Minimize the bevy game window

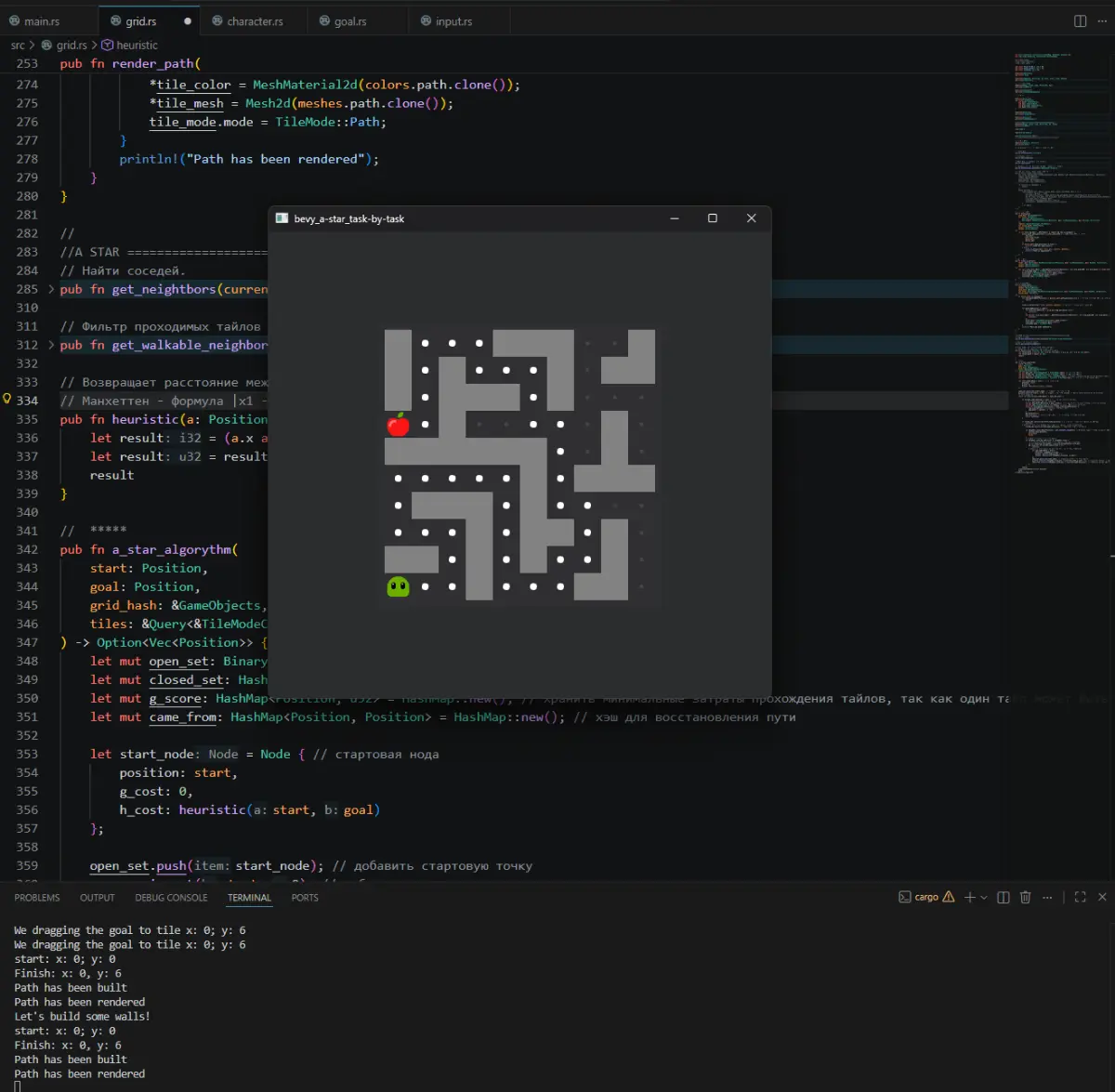point(675,218)
